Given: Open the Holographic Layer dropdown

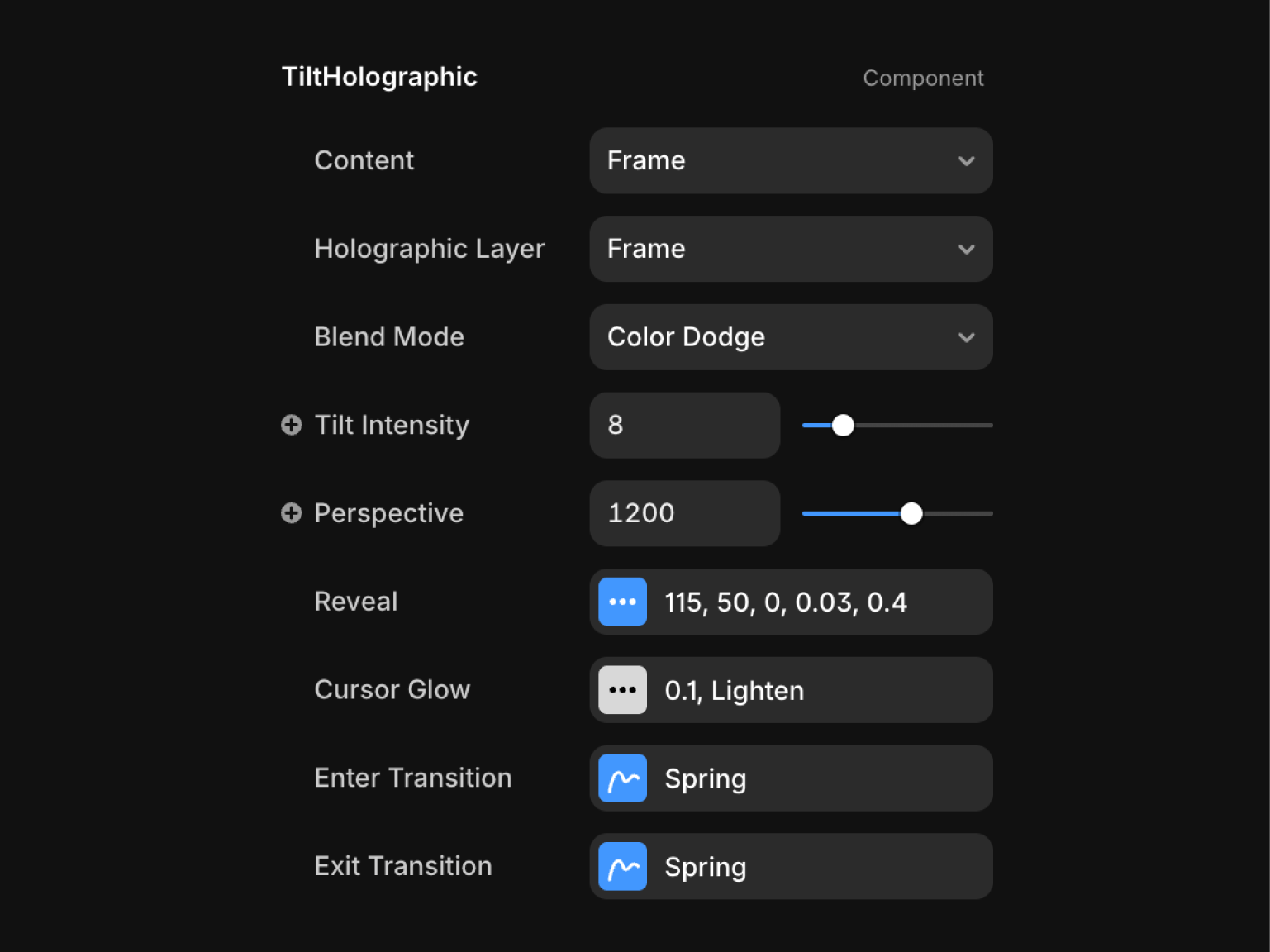Looking at the screenshot, I should coord(790,249).
